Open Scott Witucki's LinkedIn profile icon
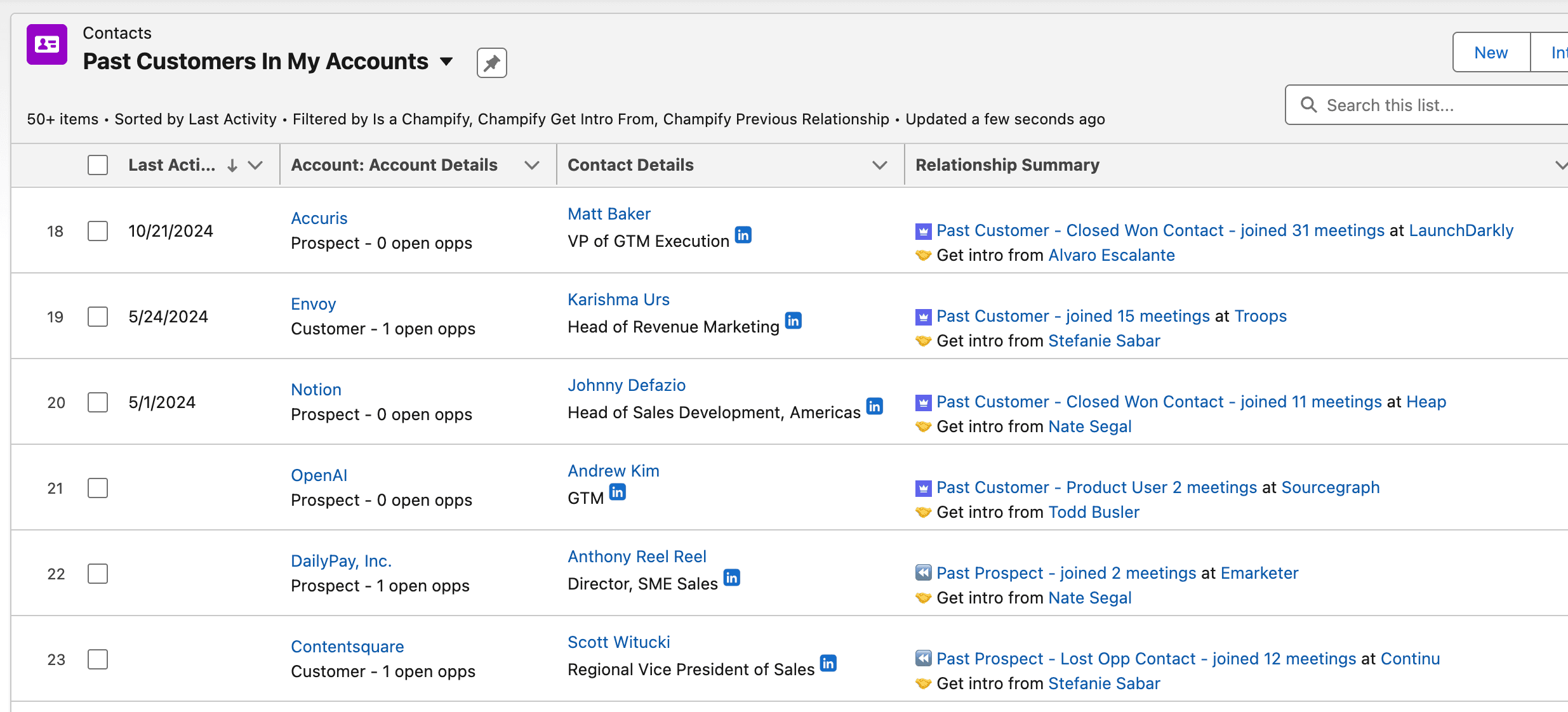The height and width of the screenshot is (712, 1568). click(x=828, y=663)
